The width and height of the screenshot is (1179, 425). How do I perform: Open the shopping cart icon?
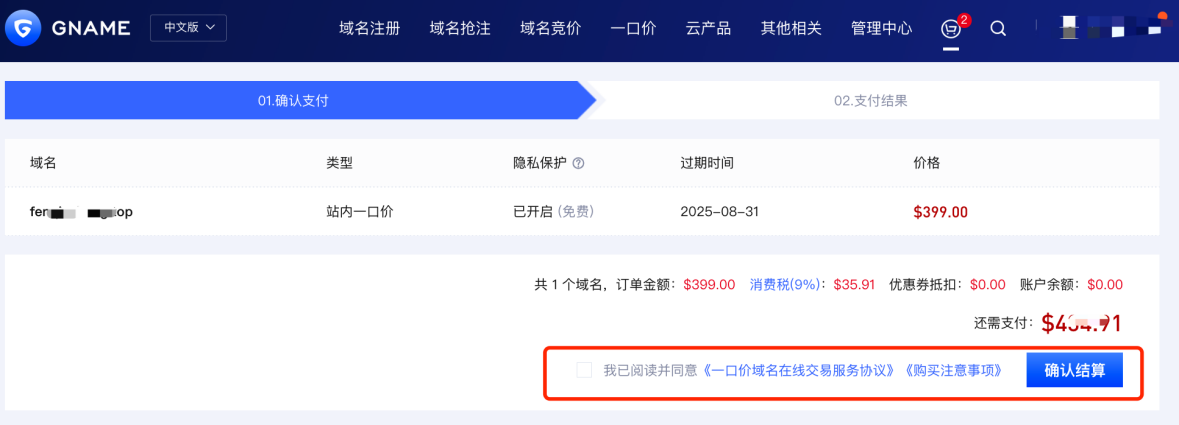click(951, 29)
